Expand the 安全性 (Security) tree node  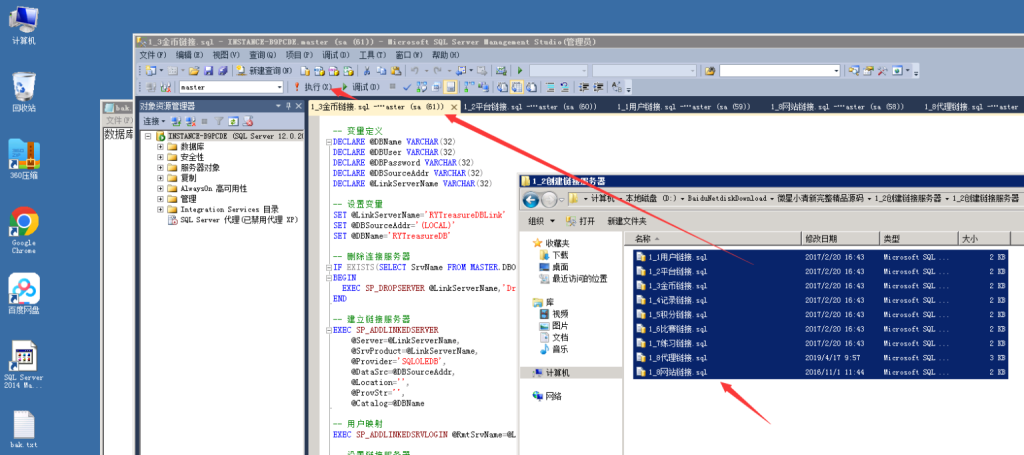click(160, 157)
